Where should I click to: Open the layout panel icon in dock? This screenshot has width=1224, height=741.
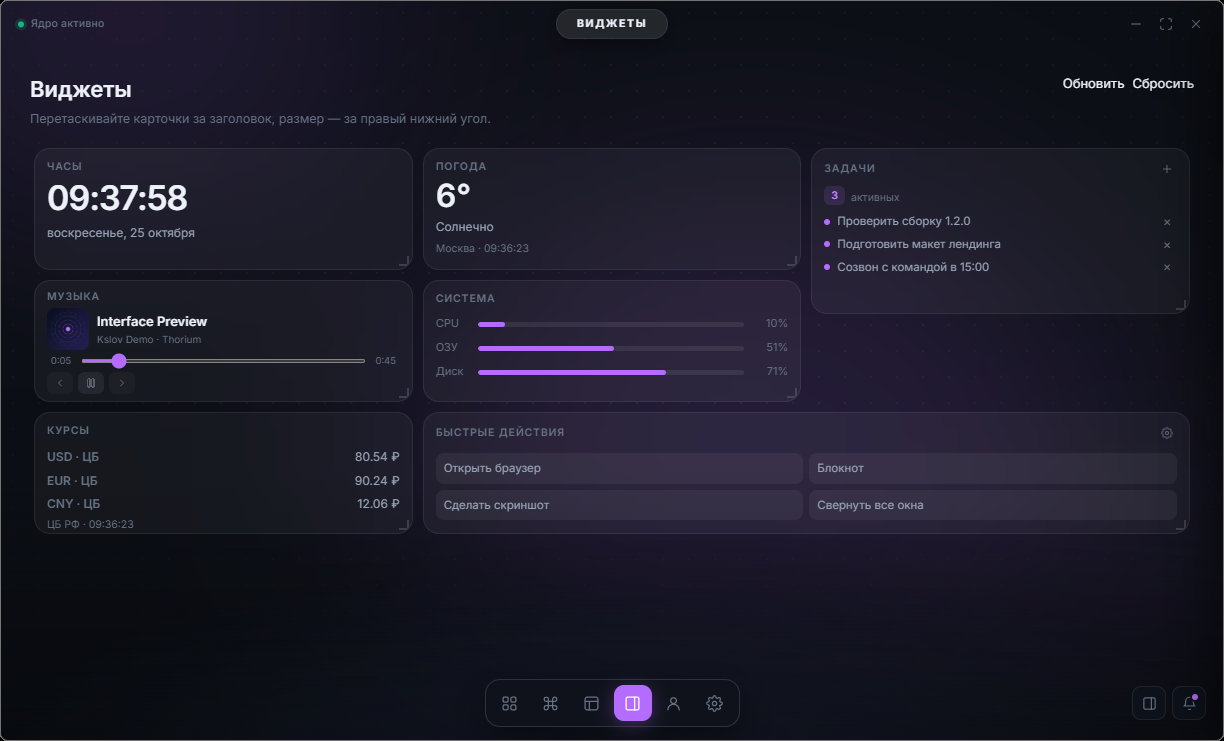click(x=591, y=703)
